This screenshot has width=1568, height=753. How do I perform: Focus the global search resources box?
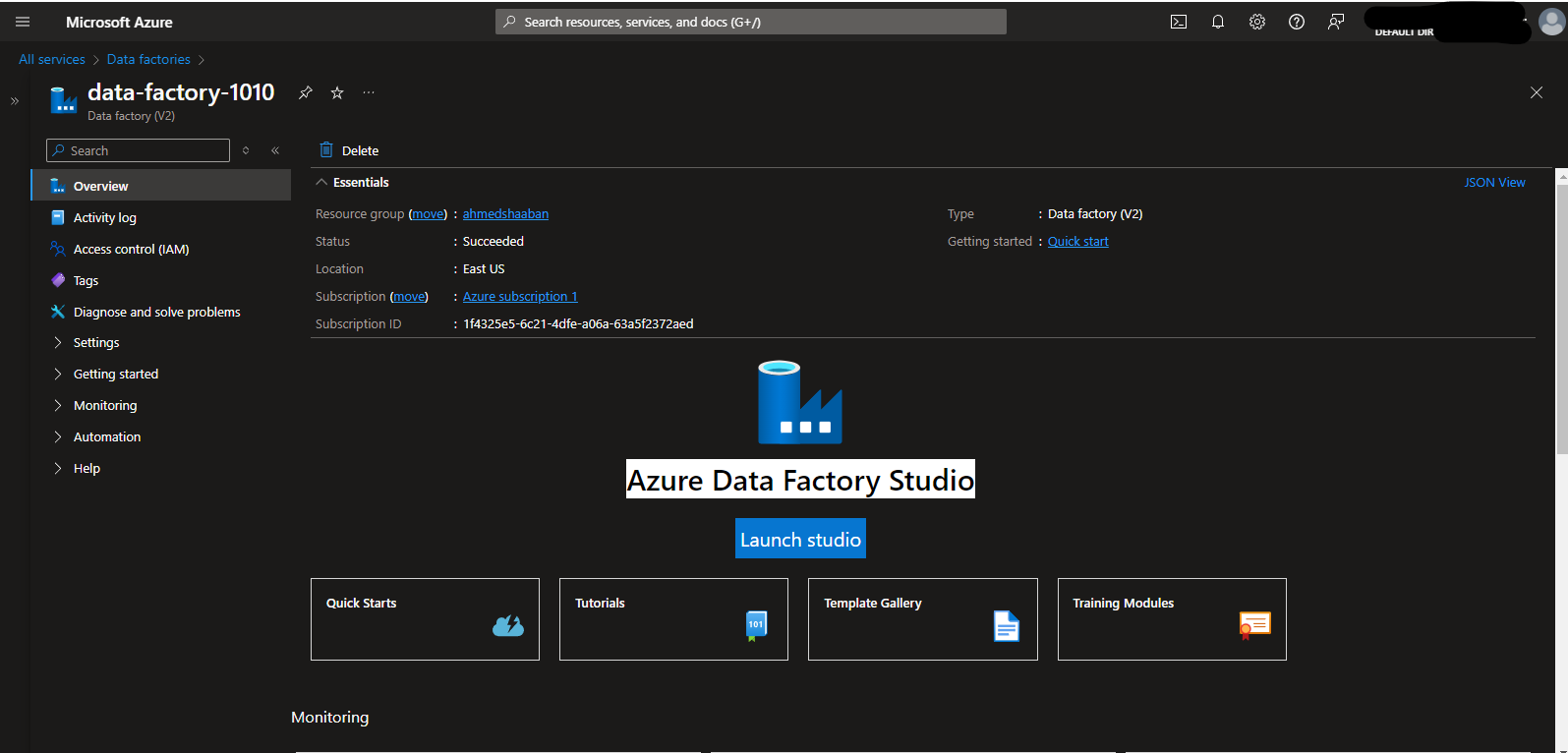(x=751, y=22)
